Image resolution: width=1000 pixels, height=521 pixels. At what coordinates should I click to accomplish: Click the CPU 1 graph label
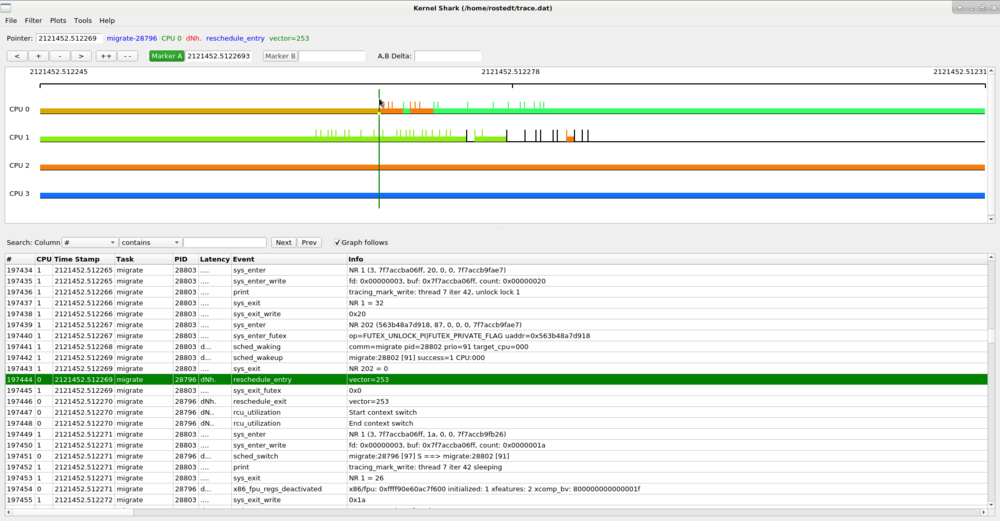pos(19,137)
